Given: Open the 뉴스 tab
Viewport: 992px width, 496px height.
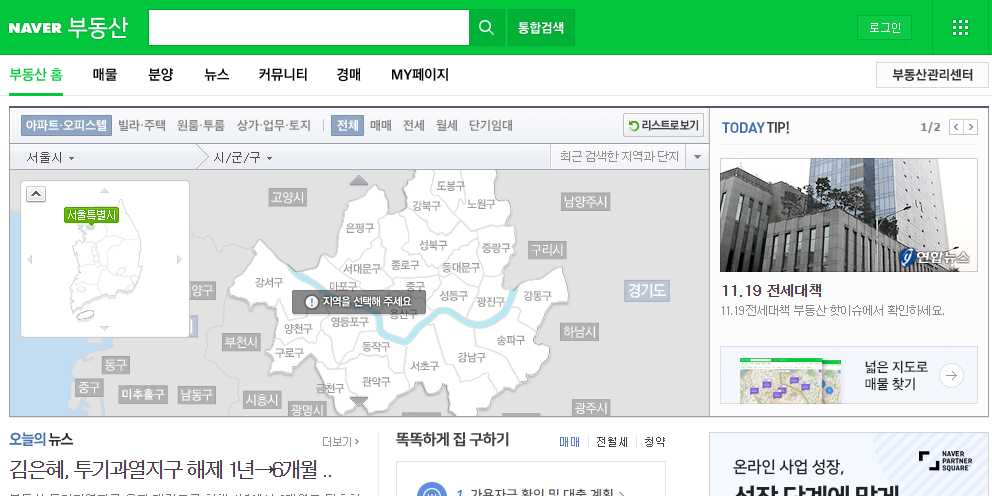Looking at the screenshot, I should [x=216, y=75].
